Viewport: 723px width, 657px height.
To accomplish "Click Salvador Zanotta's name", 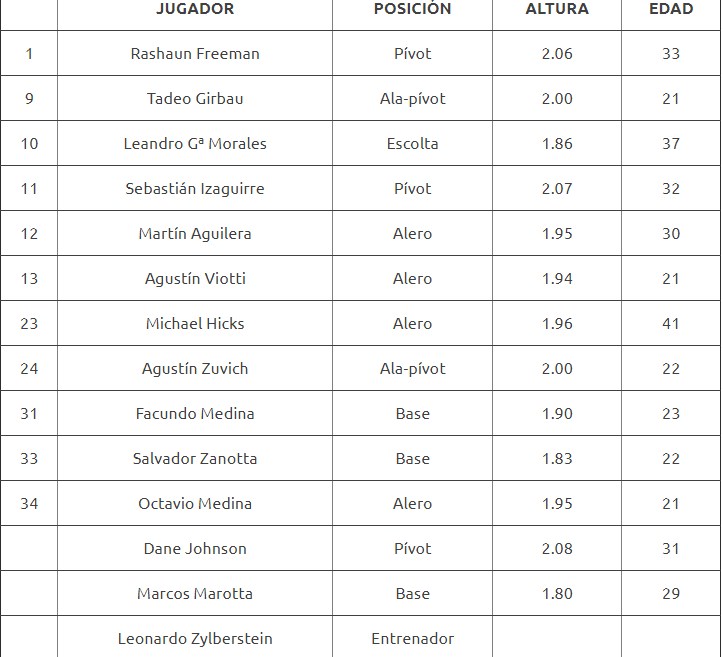I will click(195, 459).
